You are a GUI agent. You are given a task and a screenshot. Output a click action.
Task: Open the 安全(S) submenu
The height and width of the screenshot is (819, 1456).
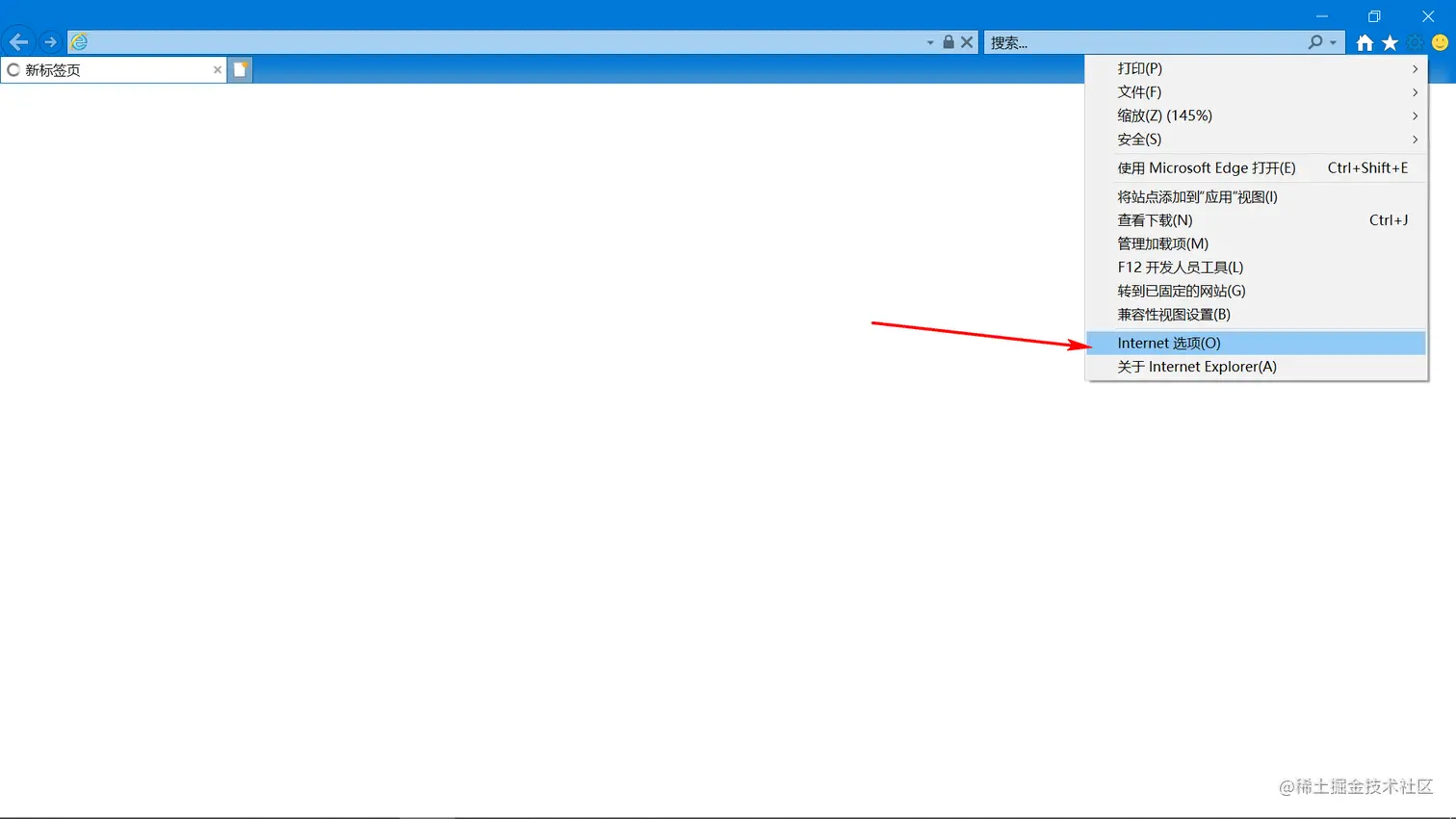click(1257, 139)
